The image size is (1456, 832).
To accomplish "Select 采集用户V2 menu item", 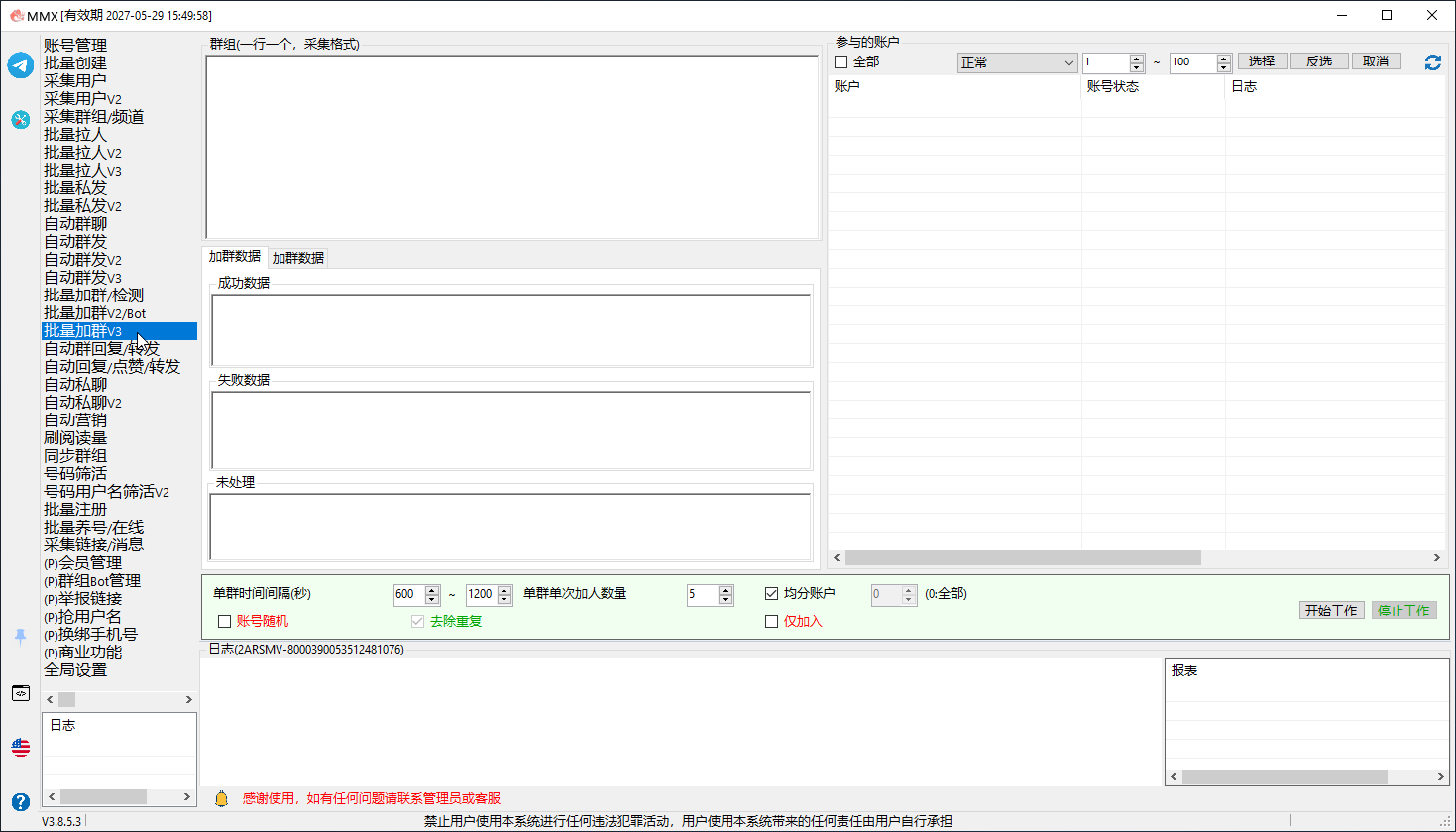I will [82, 98].
